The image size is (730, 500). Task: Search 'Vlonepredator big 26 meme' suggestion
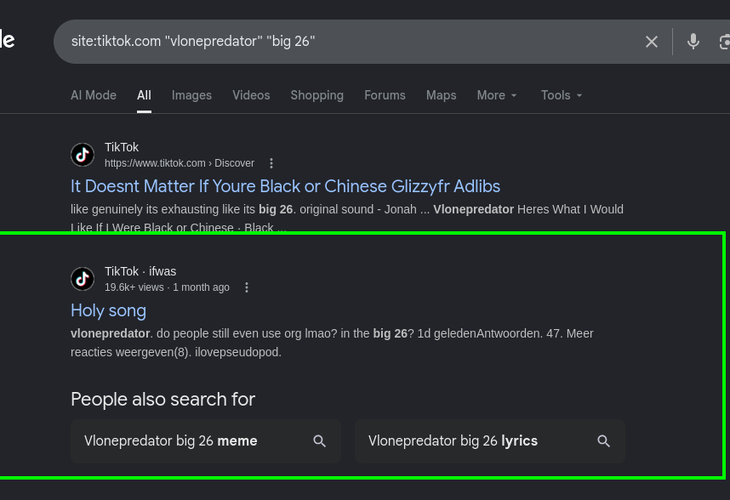click(x=205, y=441)
